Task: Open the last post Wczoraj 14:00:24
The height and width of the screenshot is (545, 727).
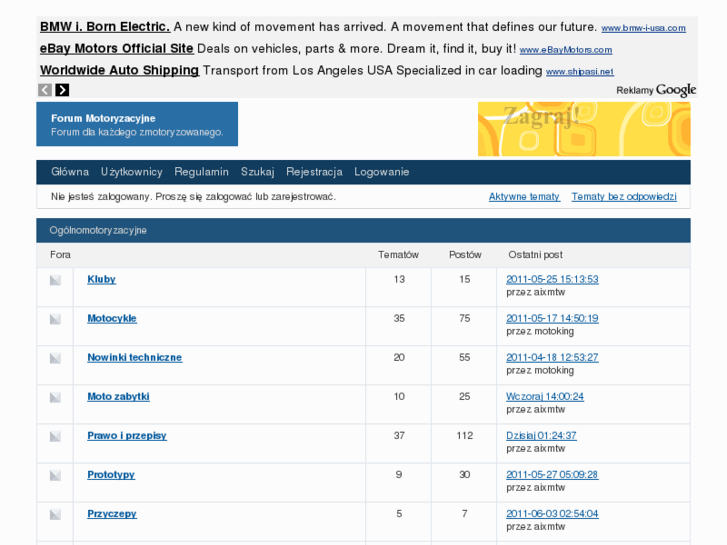Action: [x=545, y=397]
